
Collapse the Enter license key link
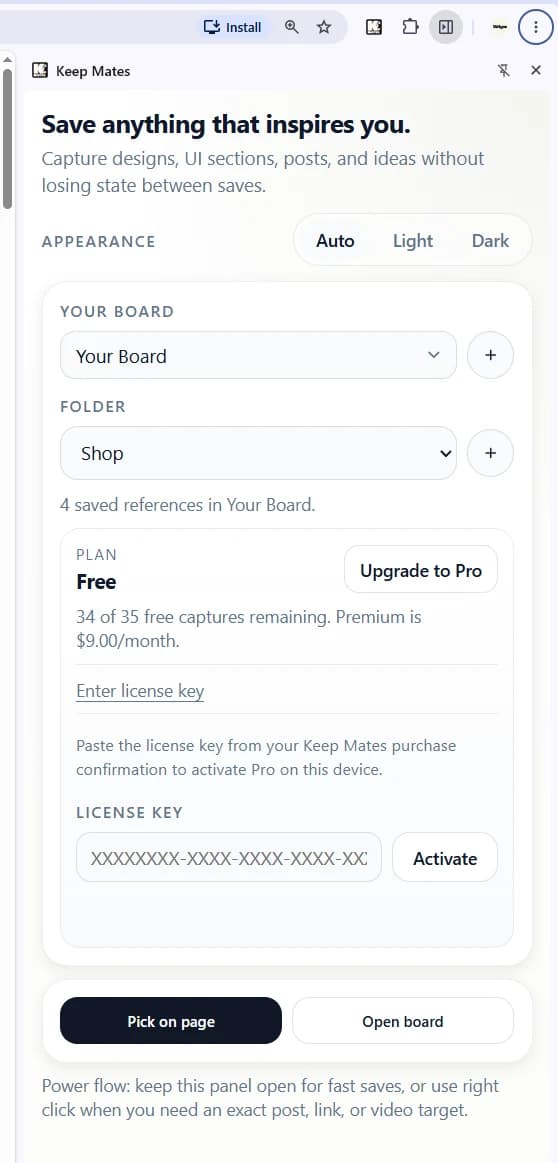click(x=140, y=691)
